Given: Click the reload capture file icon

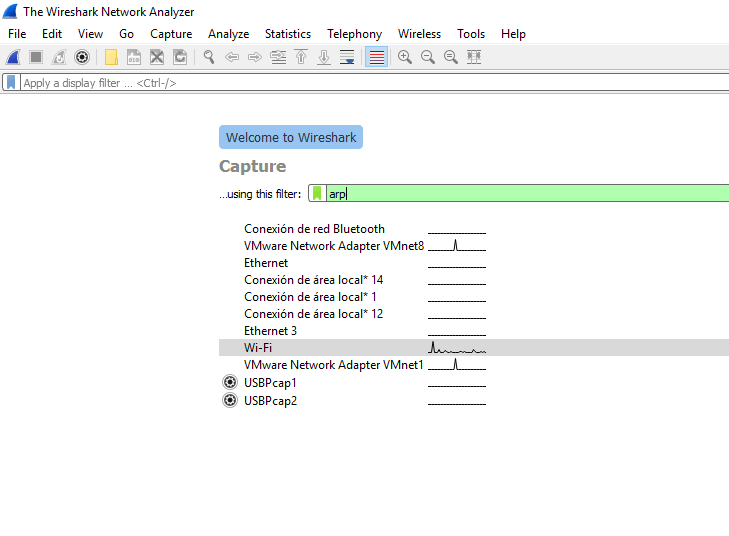Looking at the screenshot, I should coord(180,57).
